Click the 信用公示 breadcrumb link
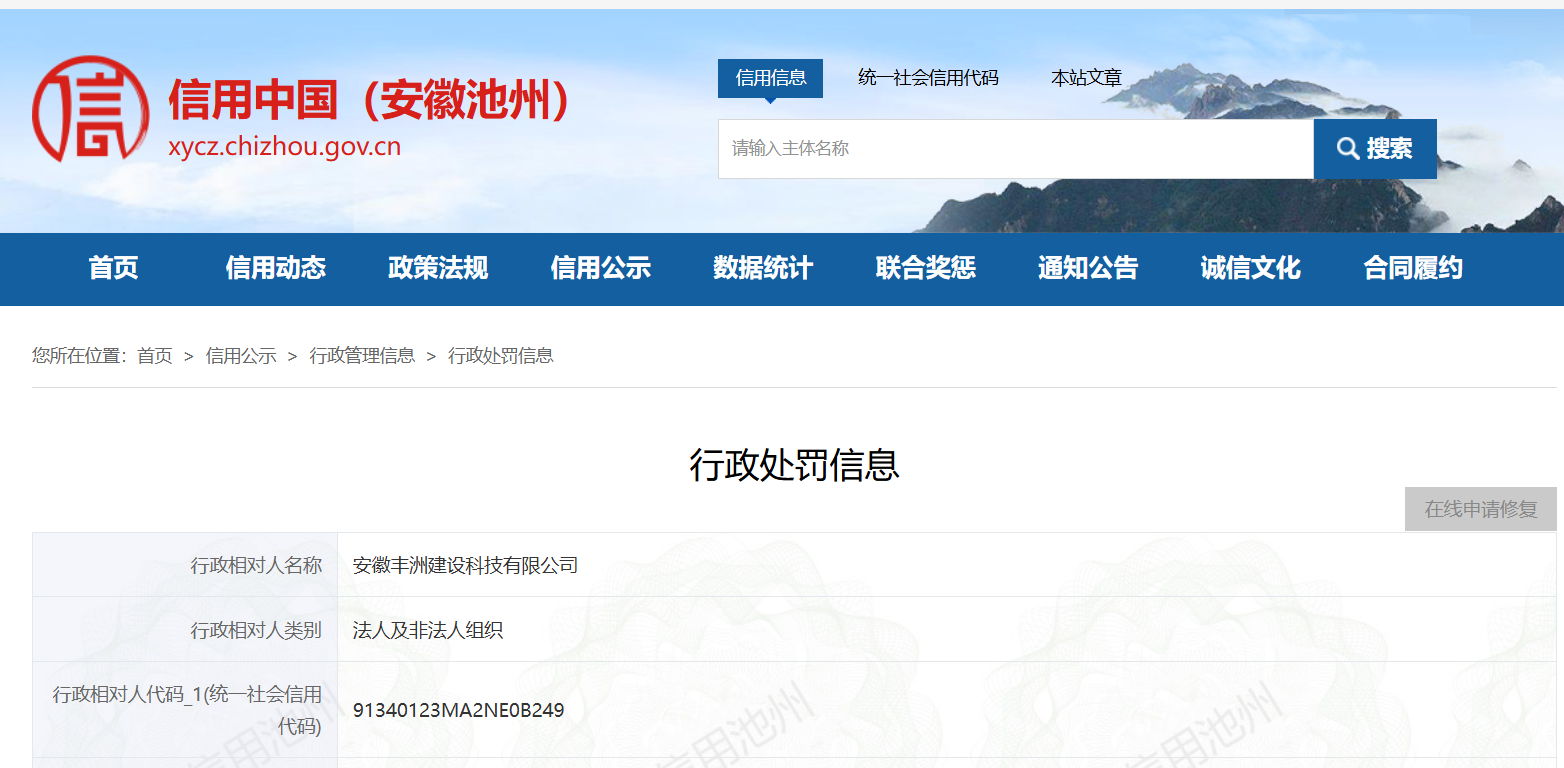Viewport: 1564px width, 768px height. [x=241, y=356]
